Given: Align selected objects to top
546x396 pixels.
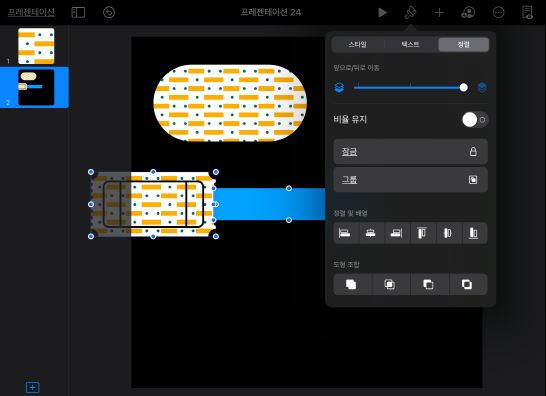Looking at the screenshot, I should click(422, 233).
